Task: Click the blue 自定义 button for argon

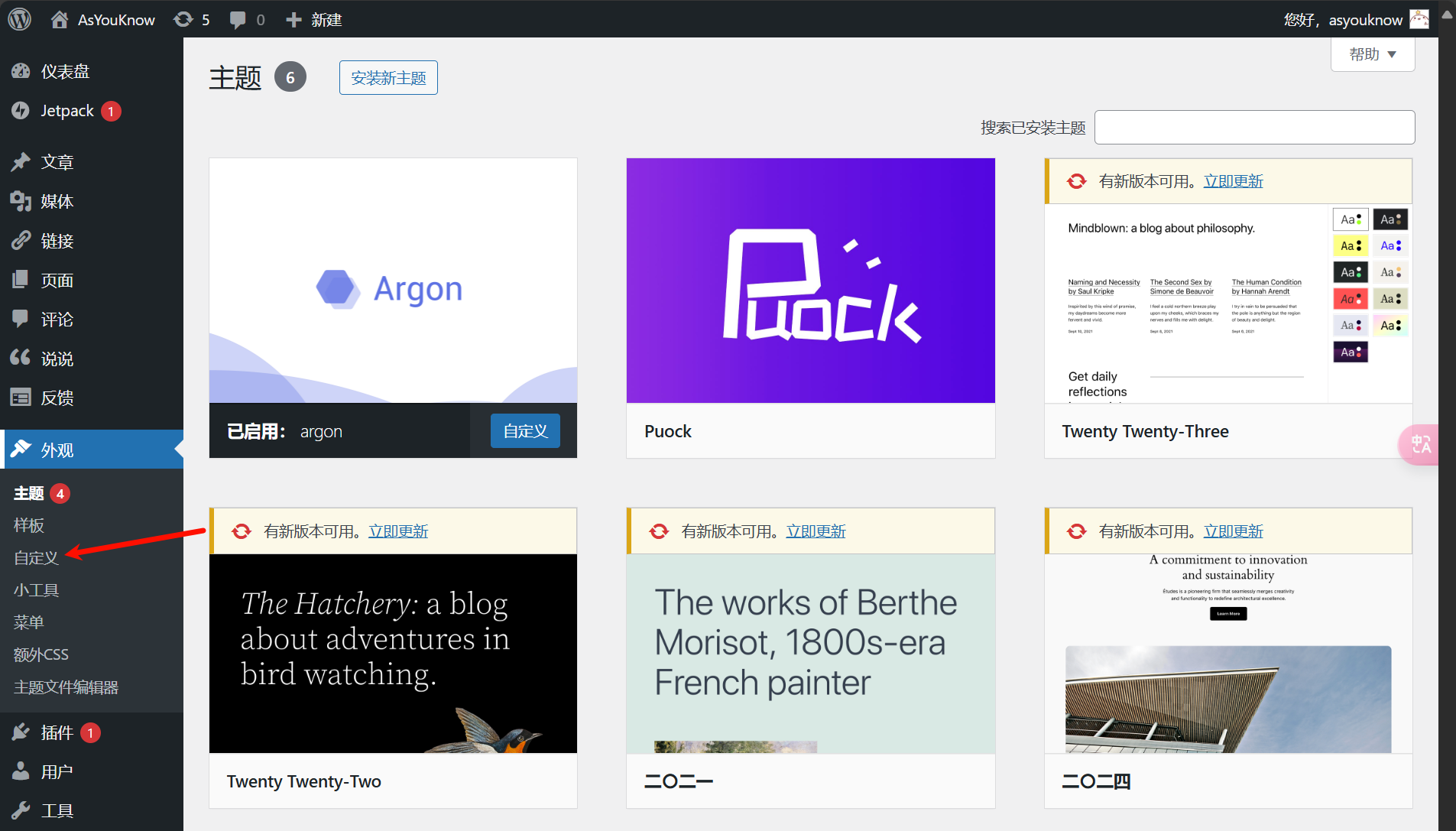Action: (x=525, y=431)
